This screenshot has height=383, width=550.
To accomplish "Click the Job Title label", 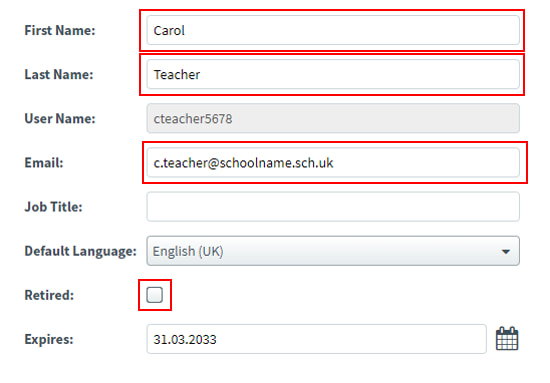I will pos(53,207).
